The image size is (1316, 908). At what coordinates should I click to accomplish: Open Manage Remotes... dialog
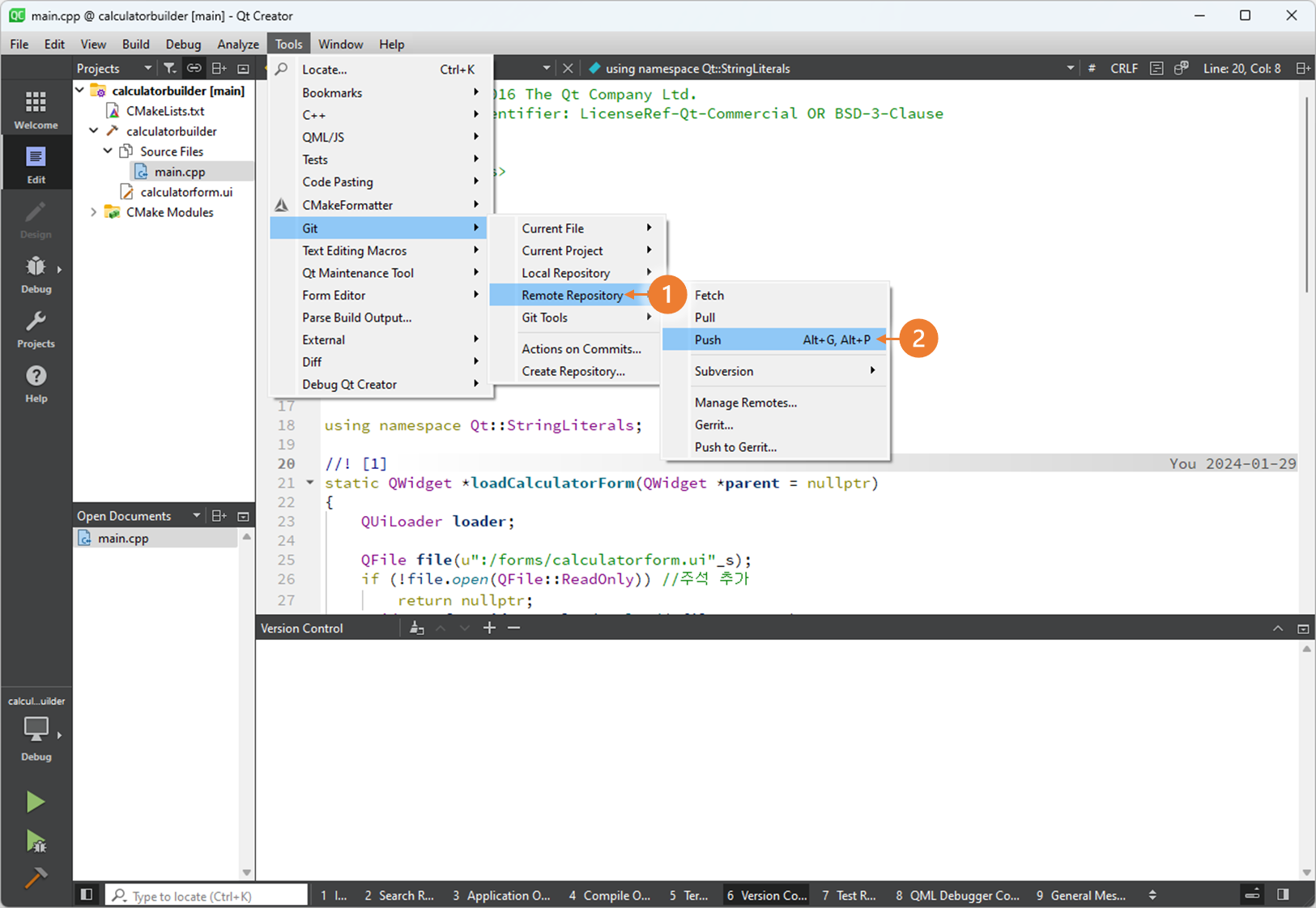pyautogui.click(x=776, y=403)
